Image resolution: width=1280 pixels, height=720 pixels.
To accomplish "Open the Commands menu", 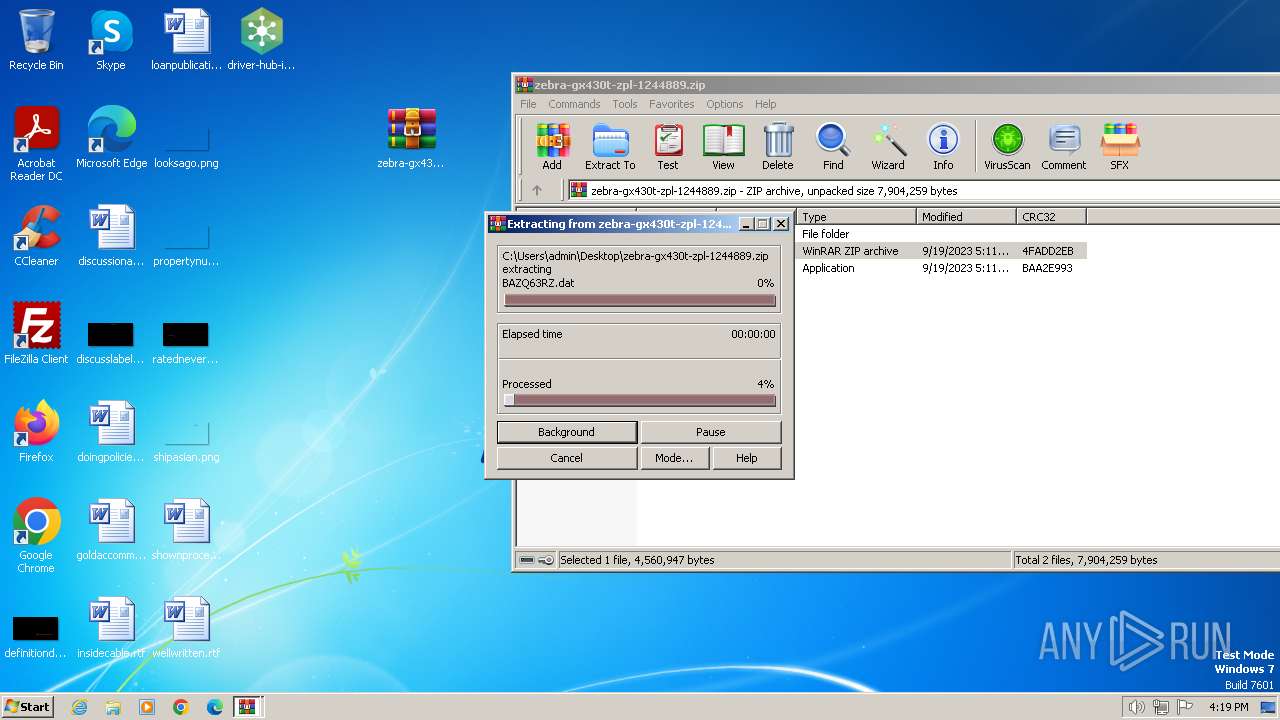I will click(x=574, y=104).
